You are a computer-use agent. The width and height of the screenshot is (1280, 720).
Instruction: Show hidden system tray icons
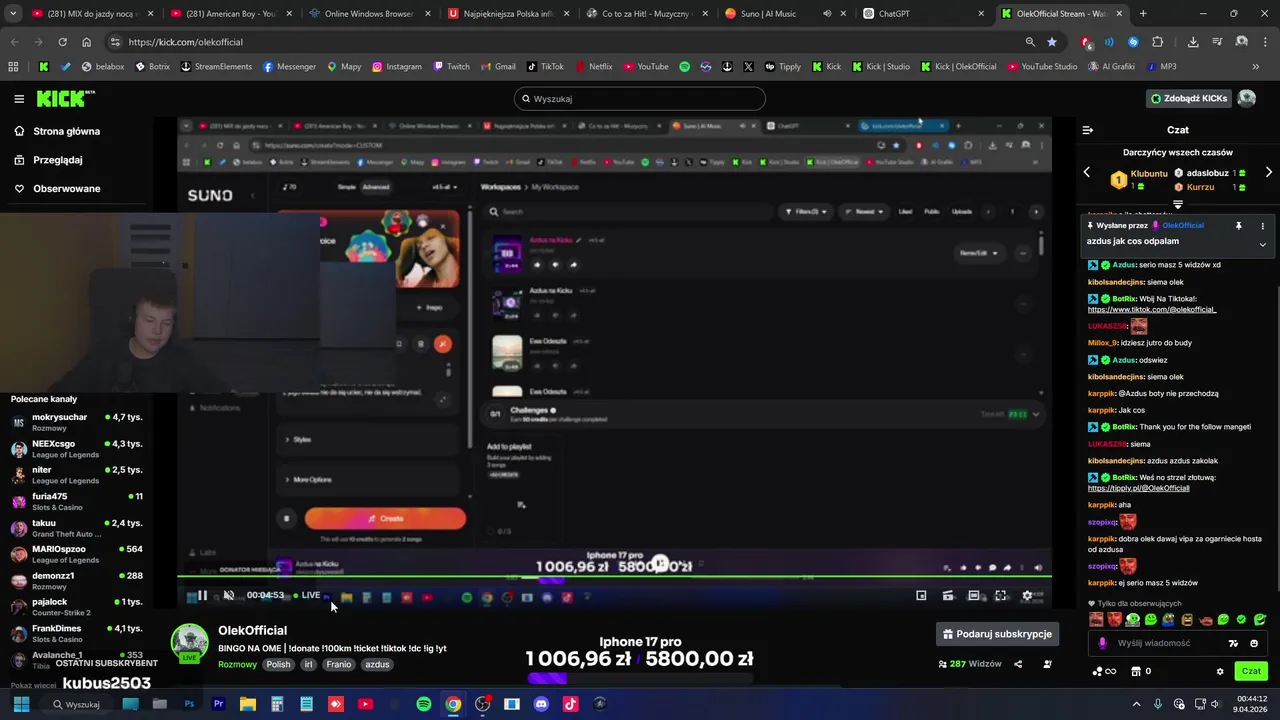coord(1137,704)
